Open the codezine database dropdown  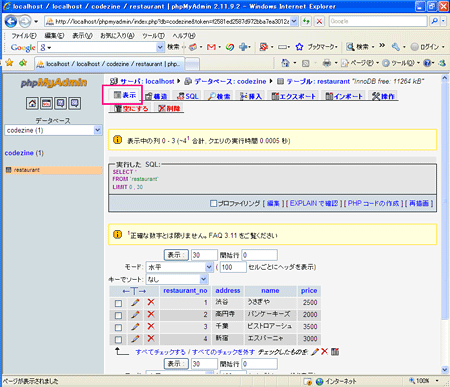[x=97, y=130]
